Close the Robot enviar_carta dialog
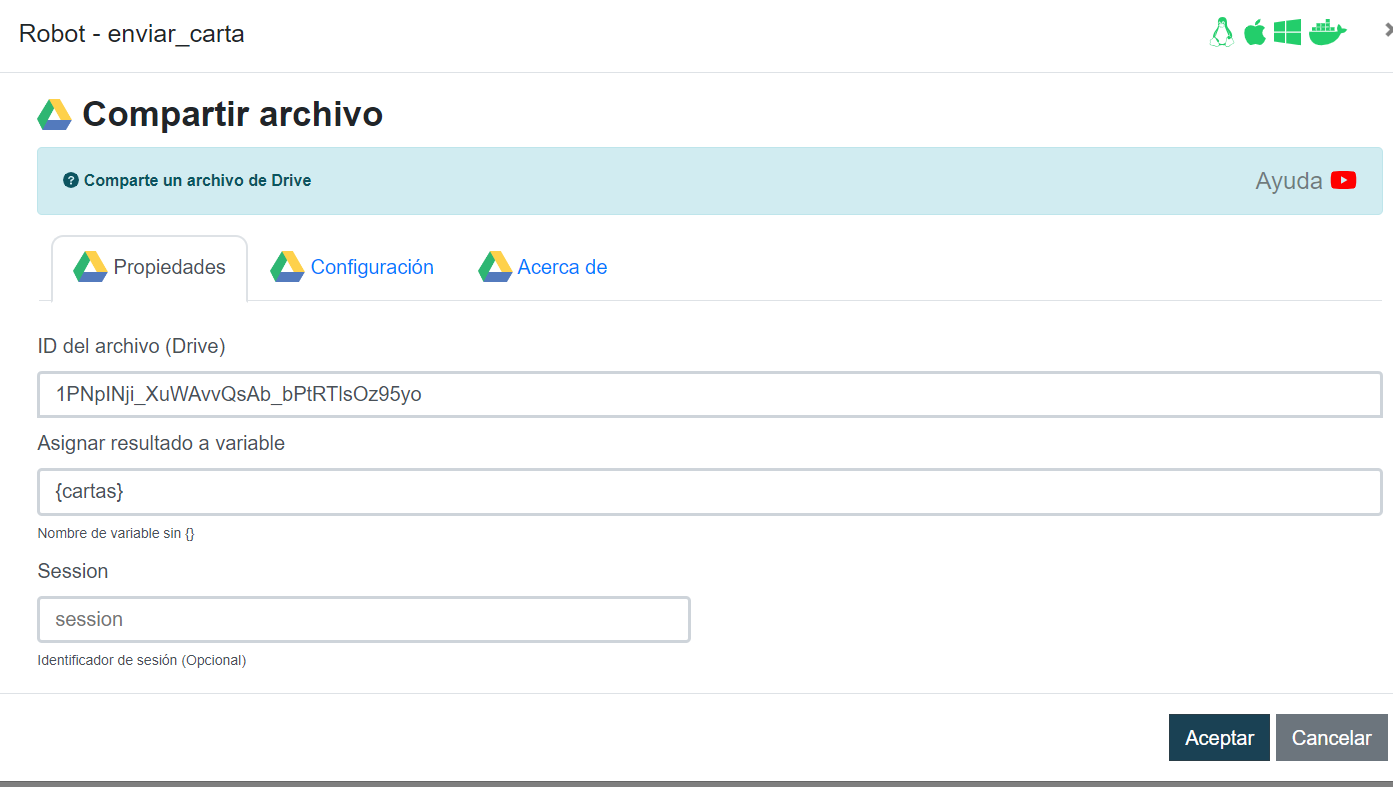This screenshot has width=1393, height=787. [x=1387, y=31]
